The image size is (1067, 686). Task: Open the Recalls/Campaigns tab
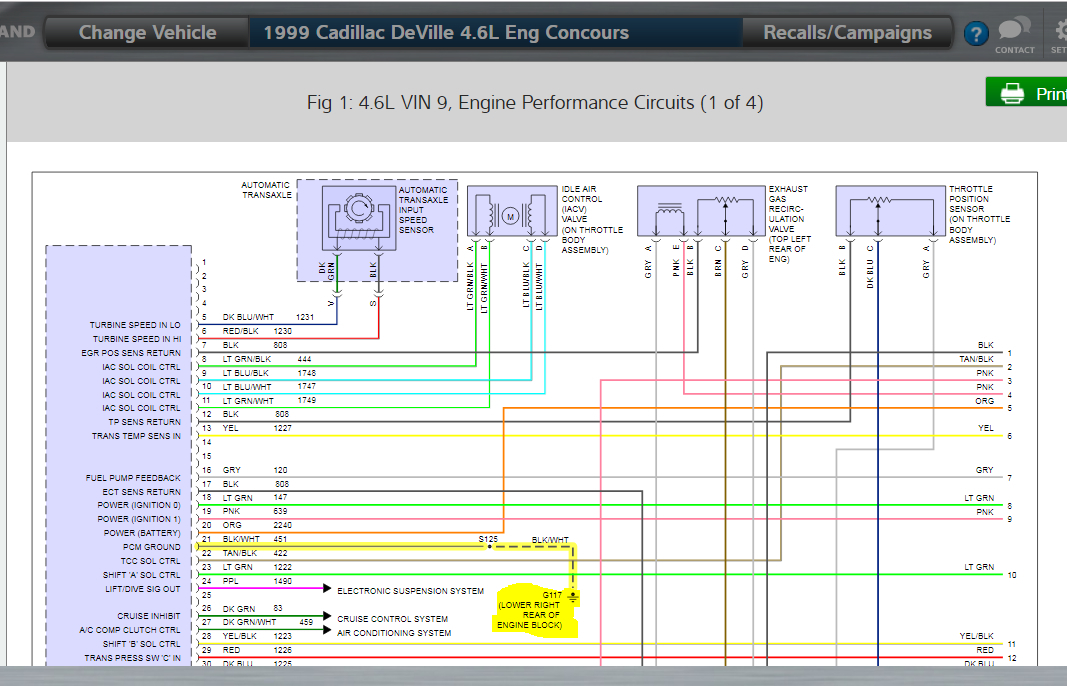click(x=847, y=33)
